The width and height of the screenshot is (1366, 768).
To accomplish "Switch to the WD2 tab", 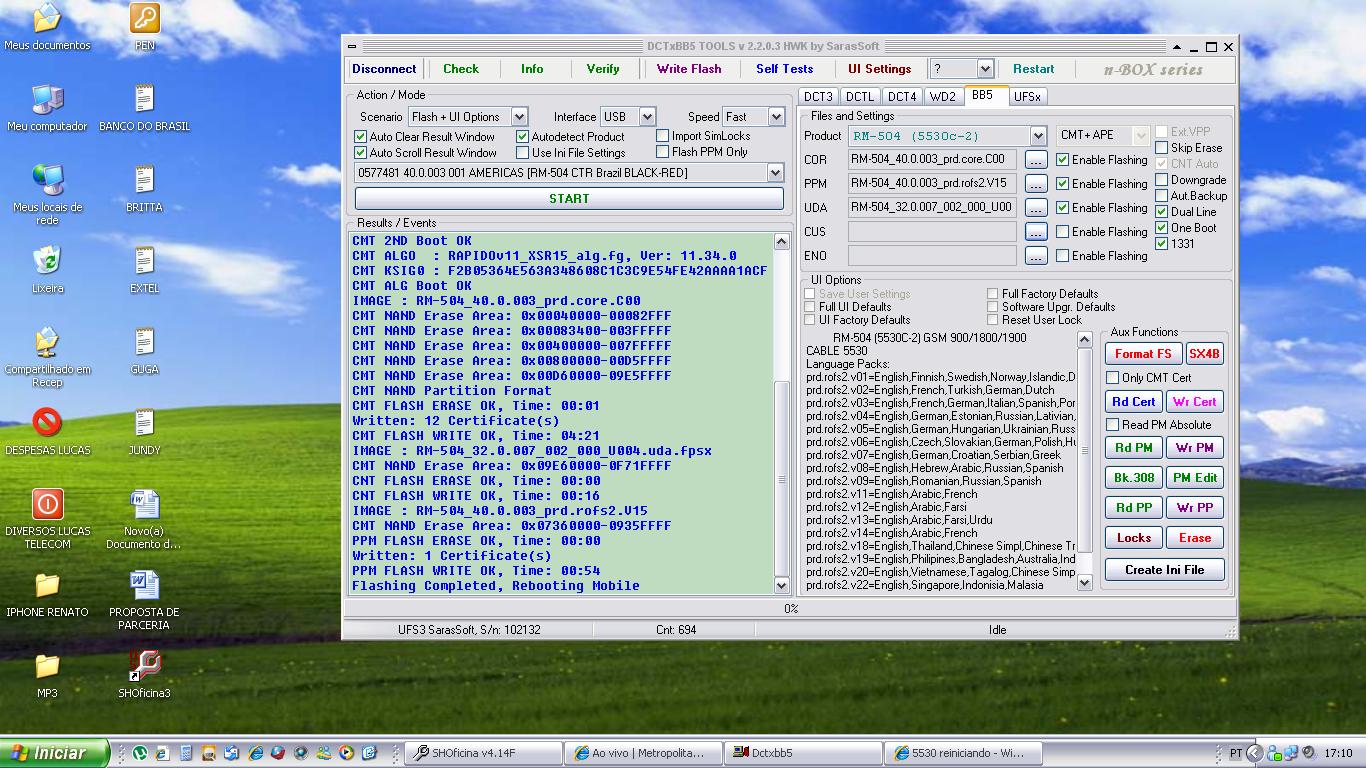I will pos(942,97).
